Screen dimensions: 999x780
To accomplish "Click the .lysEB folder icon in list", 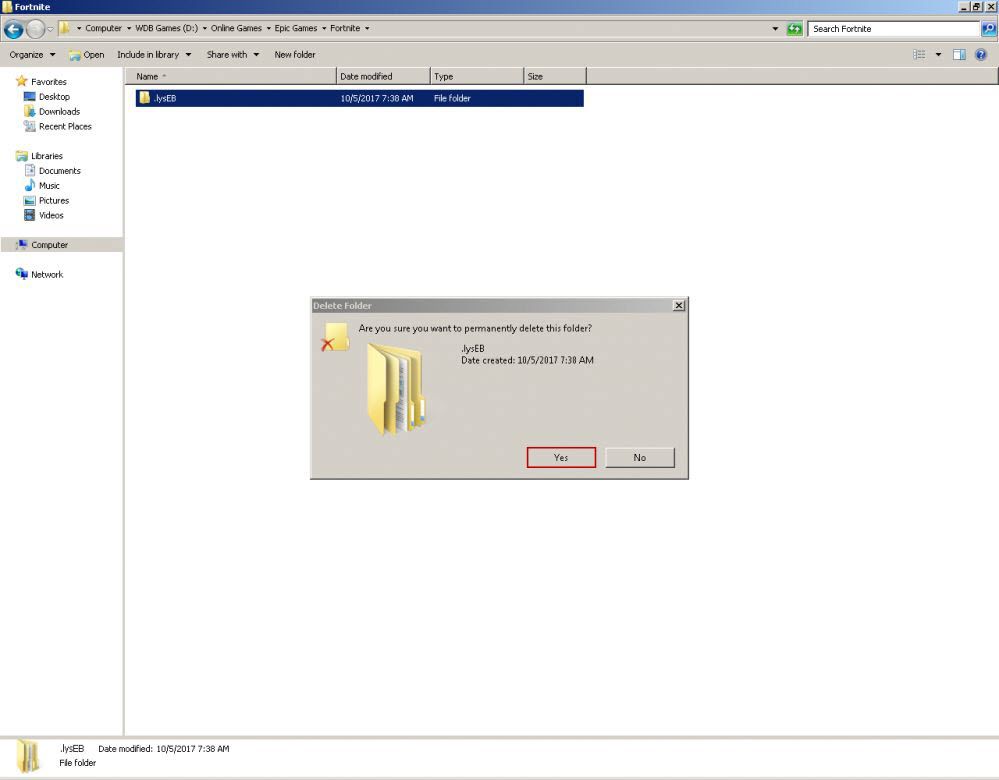I will [x=145, y=98].
